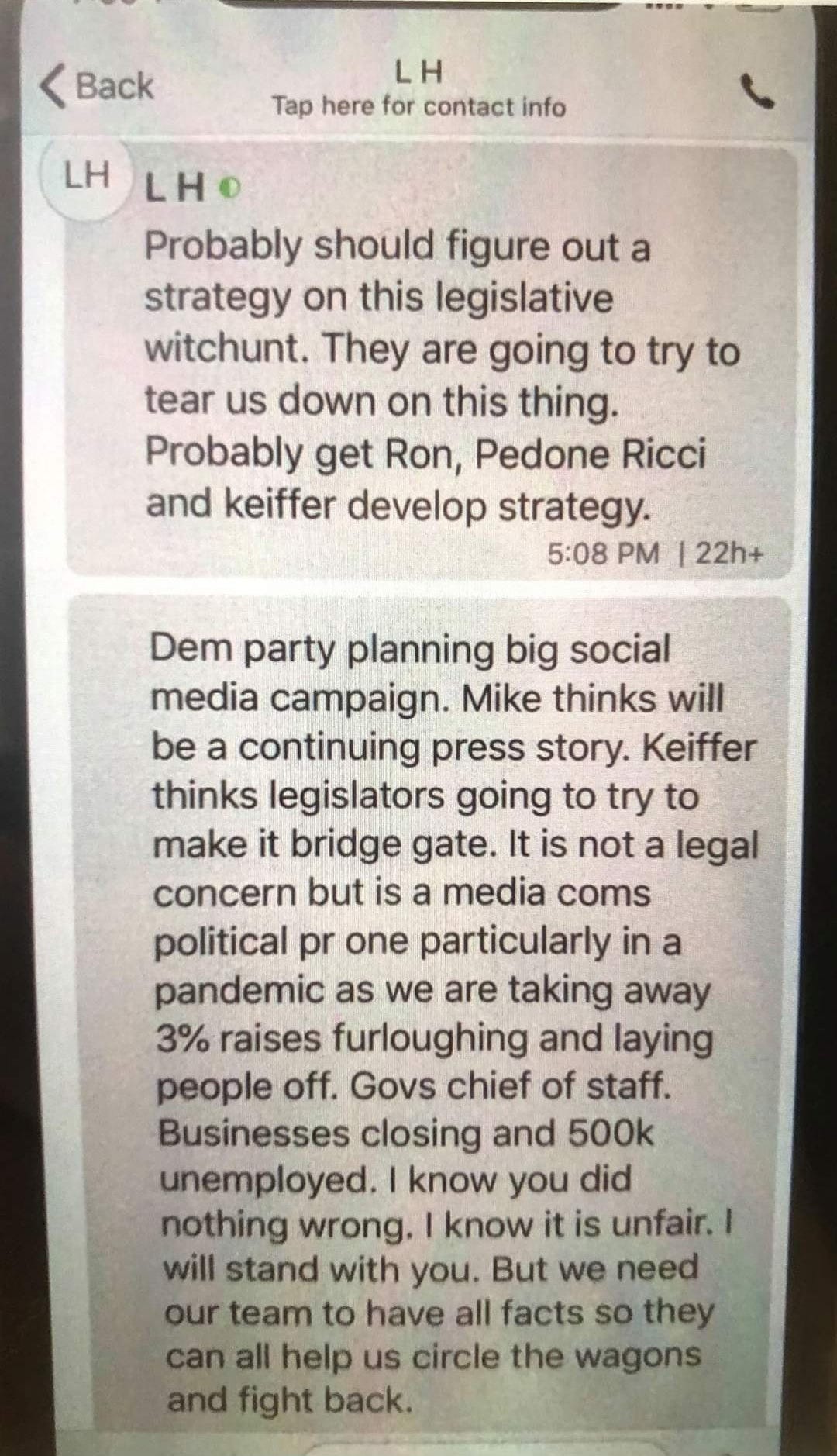Open the round LH avatar circle
Image resolution: width=837 pixels, height=1456 pixels.
pyautogui.click(x=87, y=177)
